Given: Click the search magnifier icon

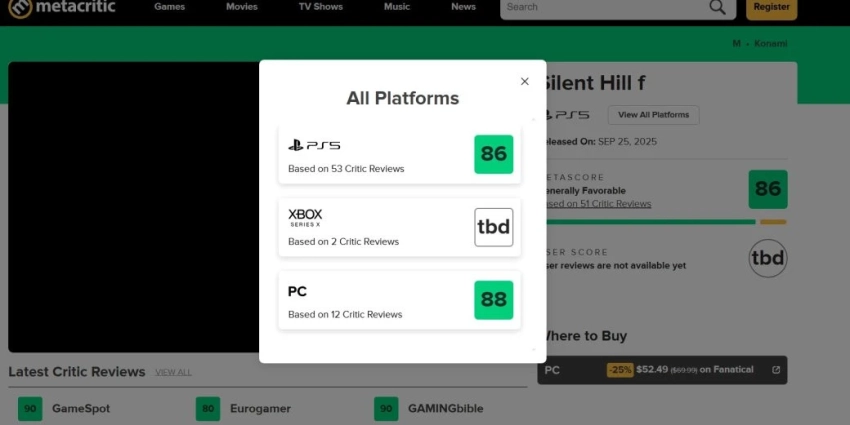Looking at the screenshot, I should [717, 7].
